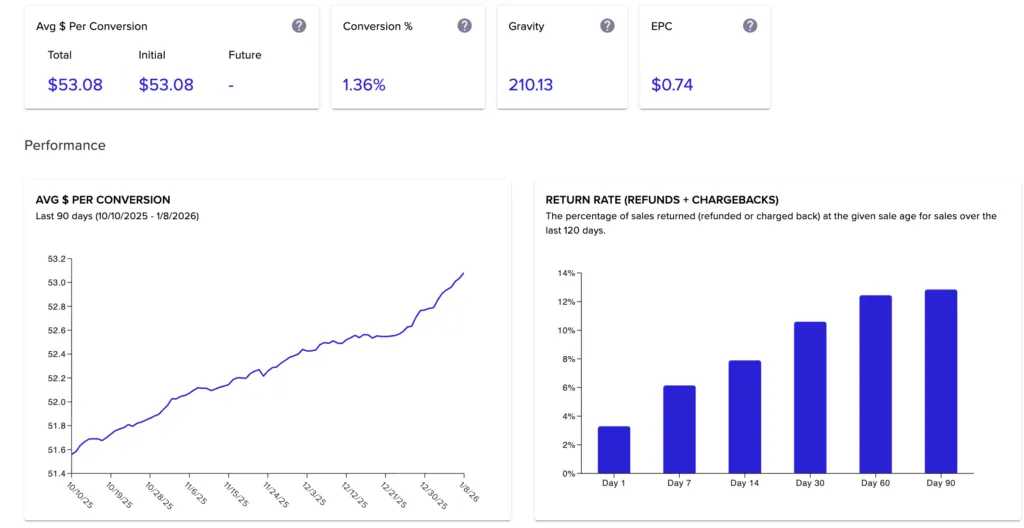Click the EPC value $0.74
Screen dimensions: 1024x528
point(672,85)
